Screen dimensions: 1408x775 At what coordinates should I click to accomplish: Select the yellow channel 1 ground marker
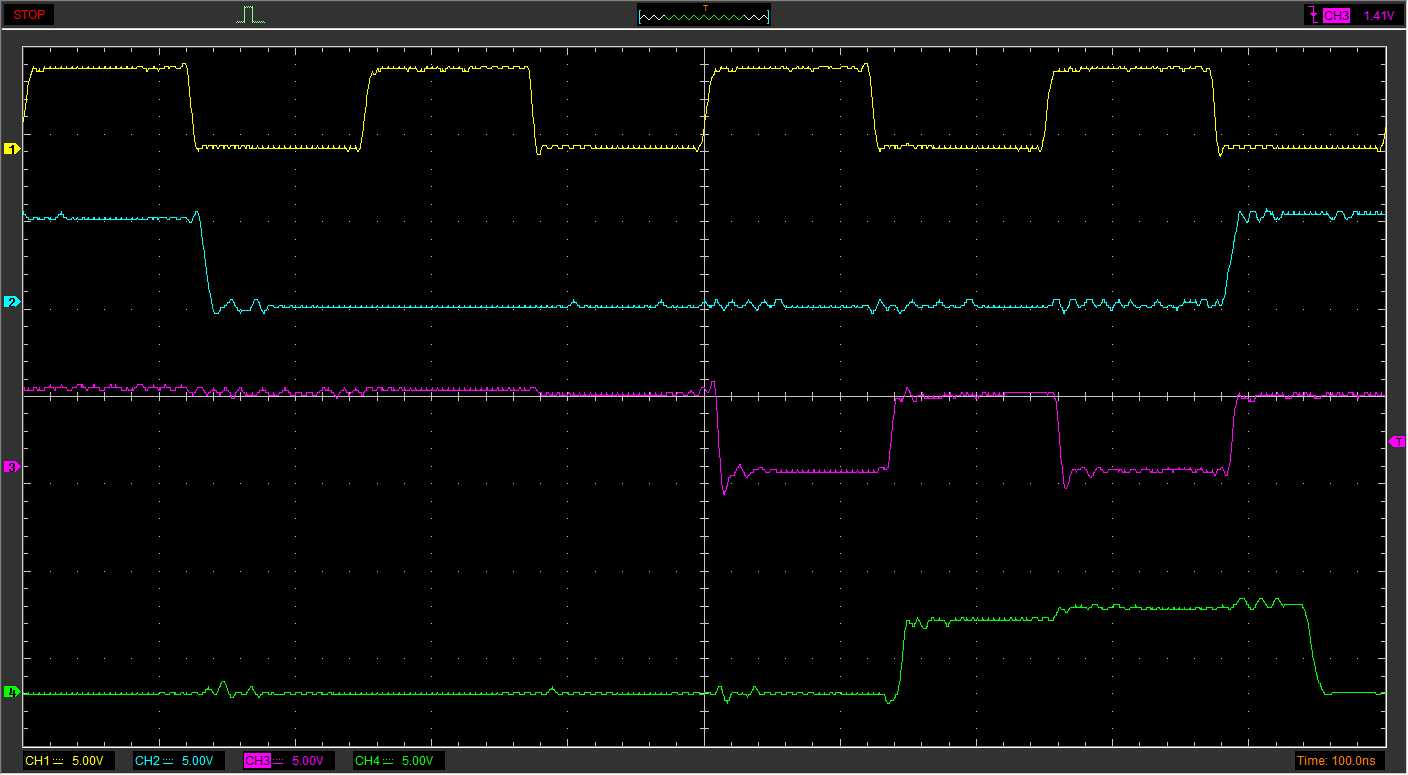coord(12,149)
